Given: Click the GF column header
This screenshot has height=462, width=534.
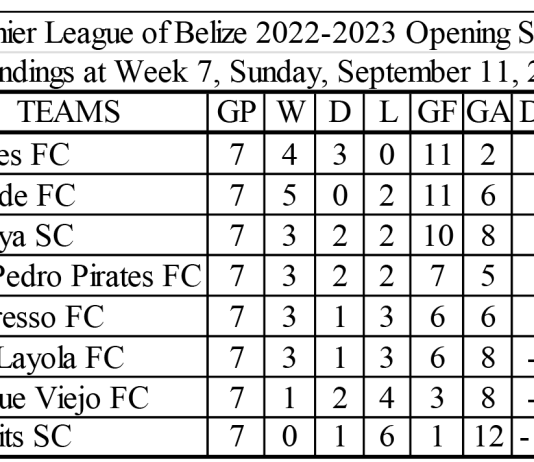Looking at the screenshot, I should pos(437,112).
